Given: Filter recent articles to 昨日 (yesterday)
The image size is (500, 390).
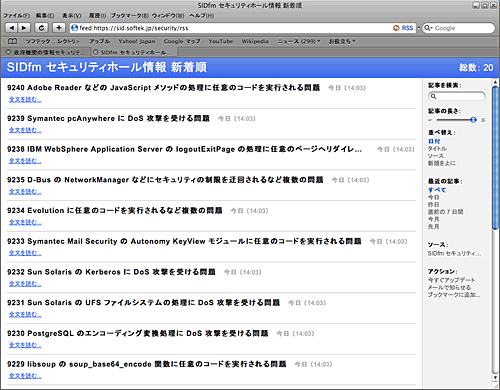Looking at the screenshot, I should click(433, 204).
